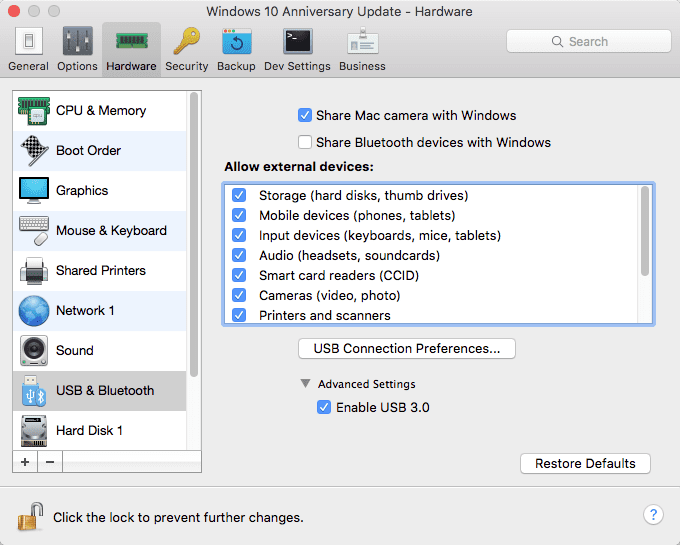This screenshot has height=545, width=680.
Task: Select Network 1 globe icon
Action: 34,311
